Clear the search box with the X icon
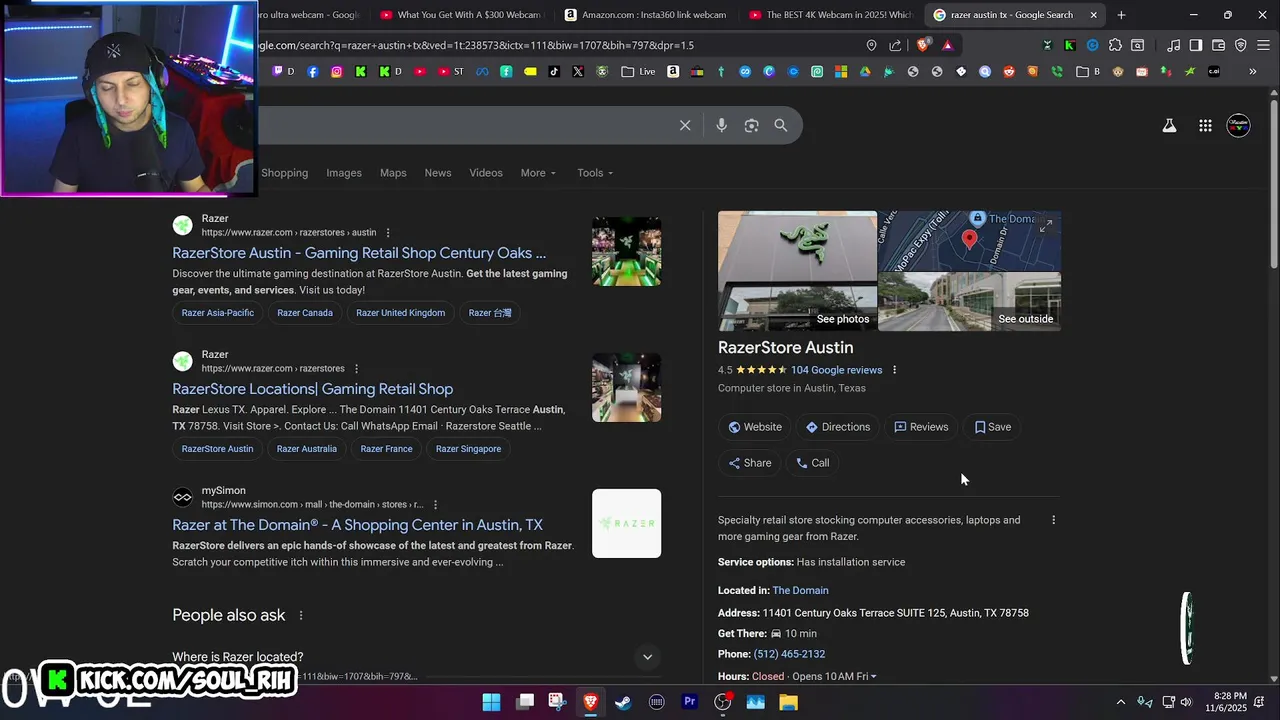The height and width of the screenshot is (720, 1280). (x=685, y=125)
